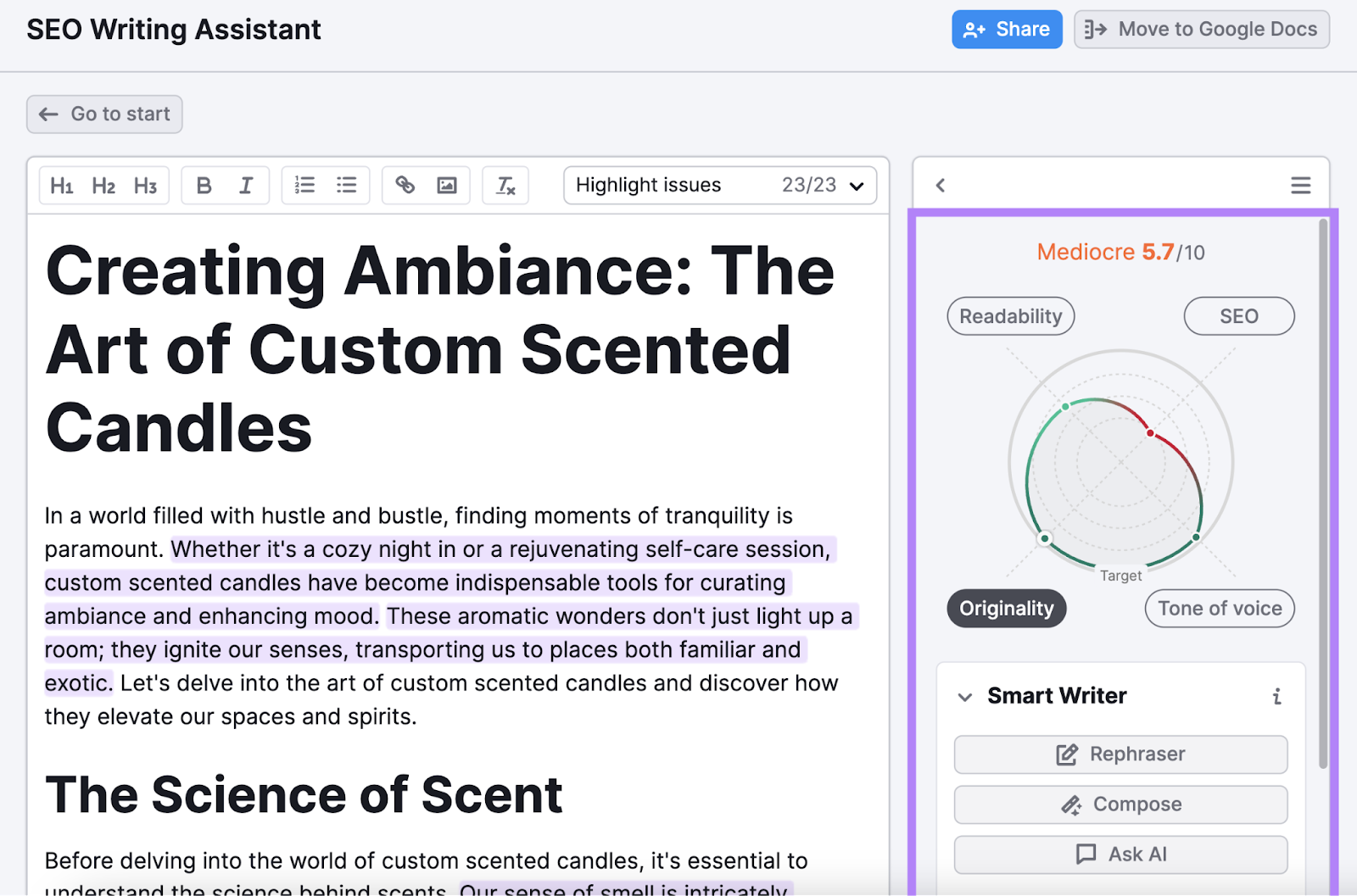Insert an image
1357x896 pixels.
[x=448, y=185]
